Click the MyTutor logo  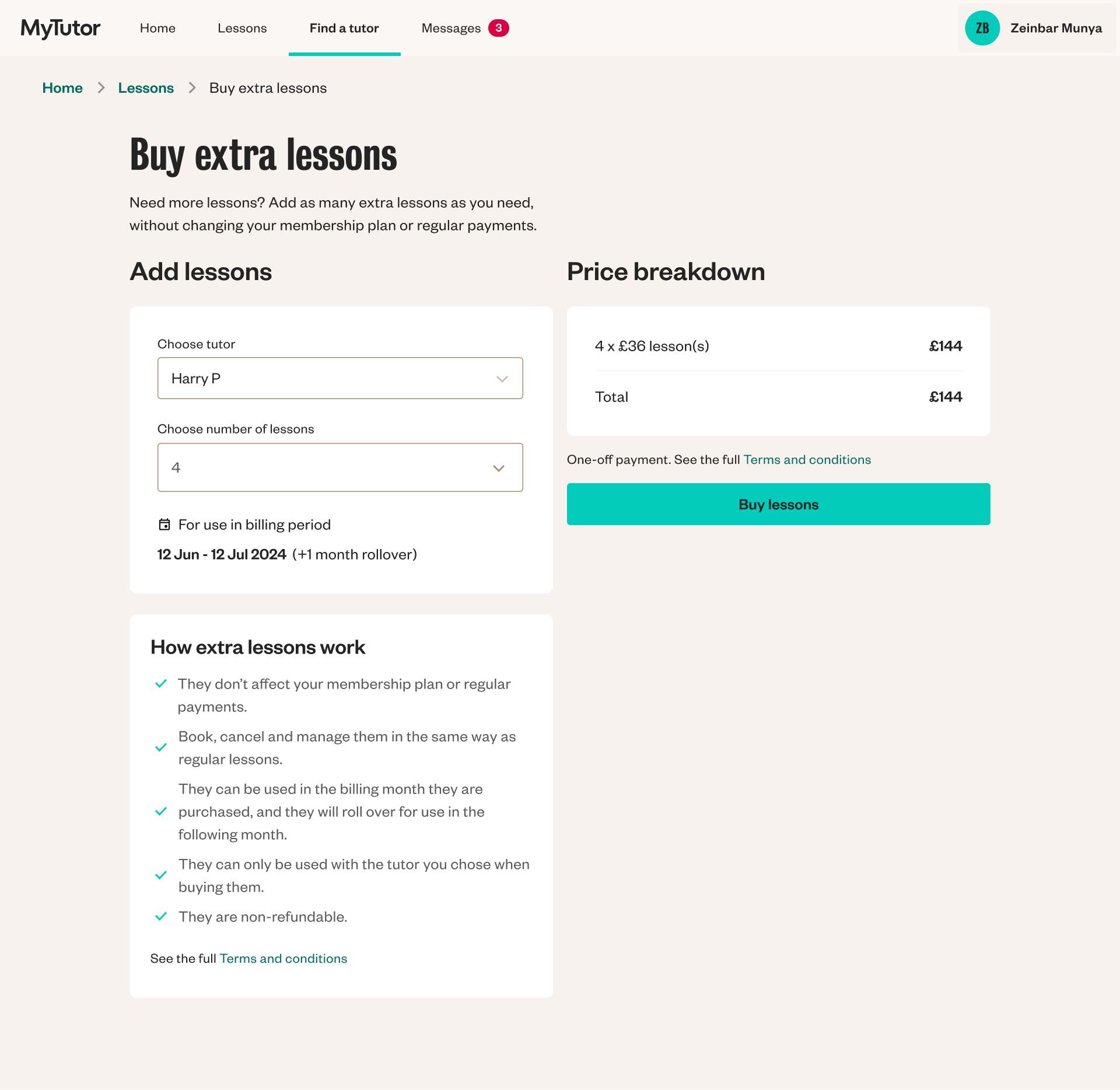(x=61, y=28)
